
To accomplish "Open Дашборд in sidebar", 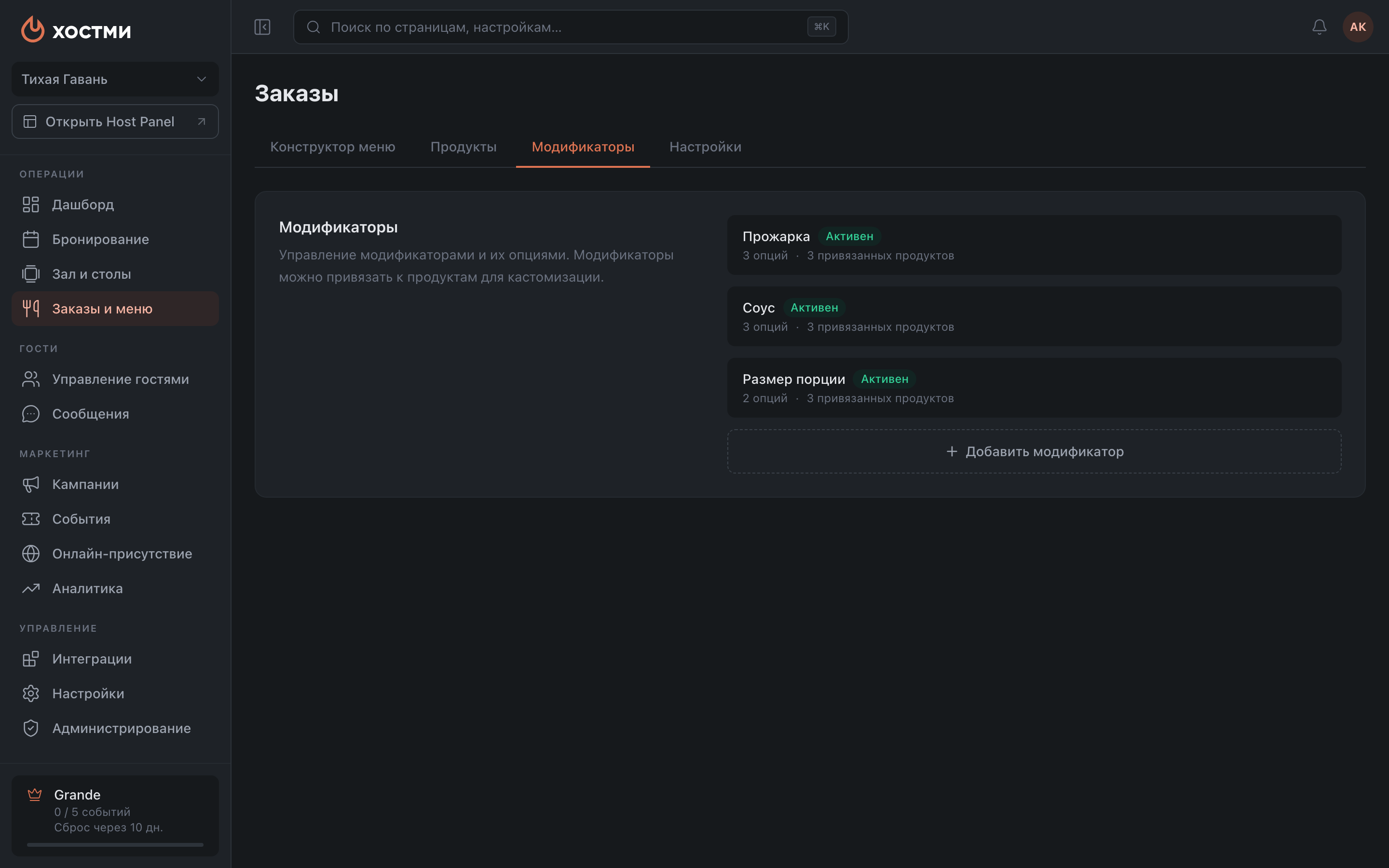I will [x=115, y=204].
